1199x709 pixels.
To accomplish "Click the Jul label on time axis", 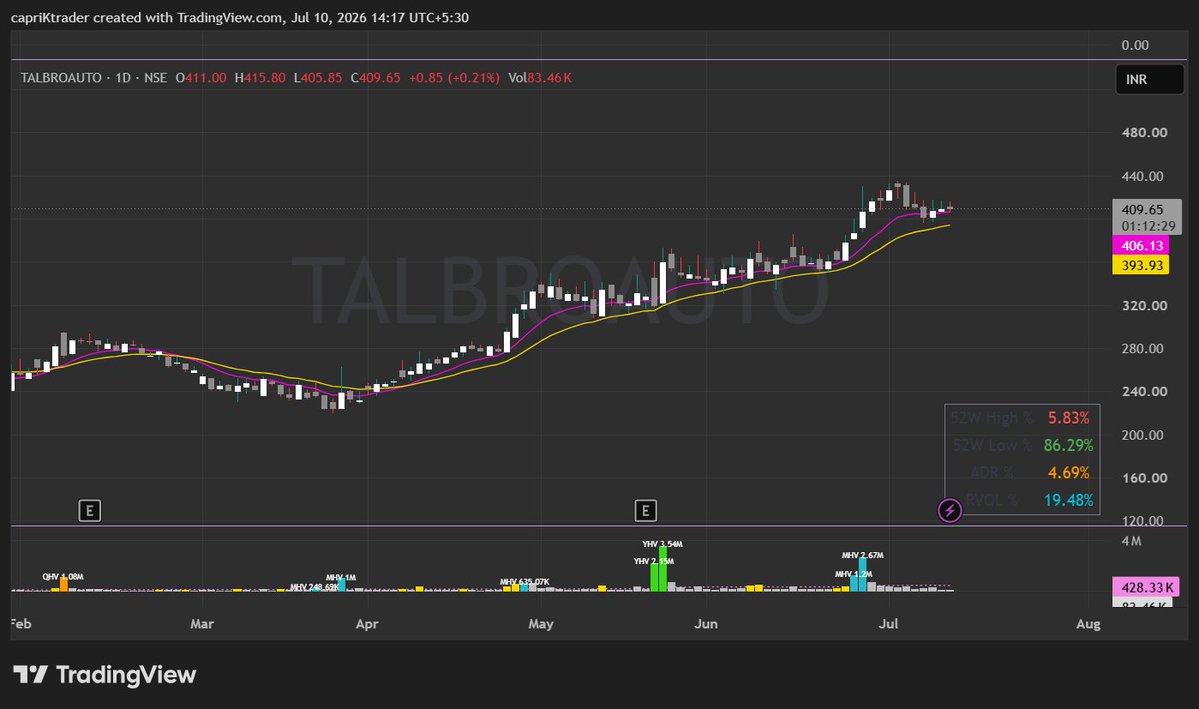I will coord(888,624).
